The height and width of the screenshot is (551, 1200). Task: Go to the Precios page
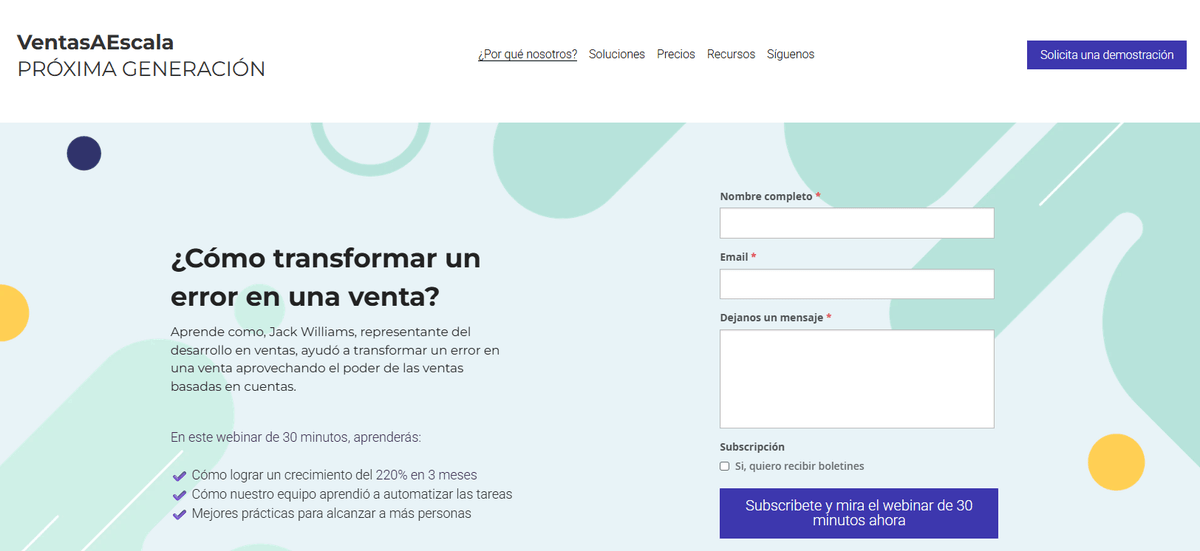(676, 54)
